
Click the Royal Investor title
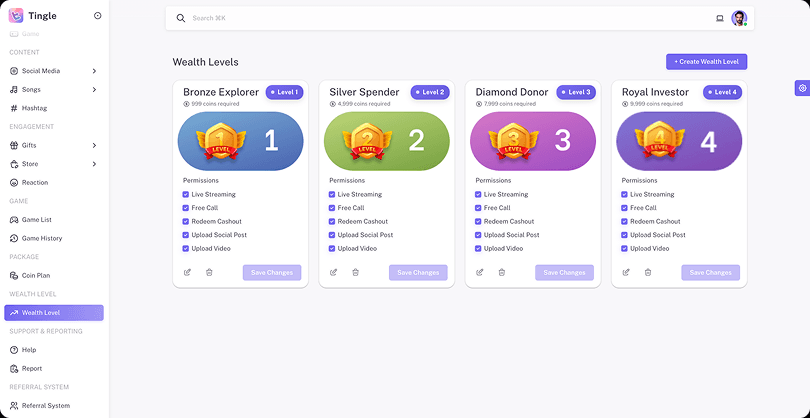(655, 92)
